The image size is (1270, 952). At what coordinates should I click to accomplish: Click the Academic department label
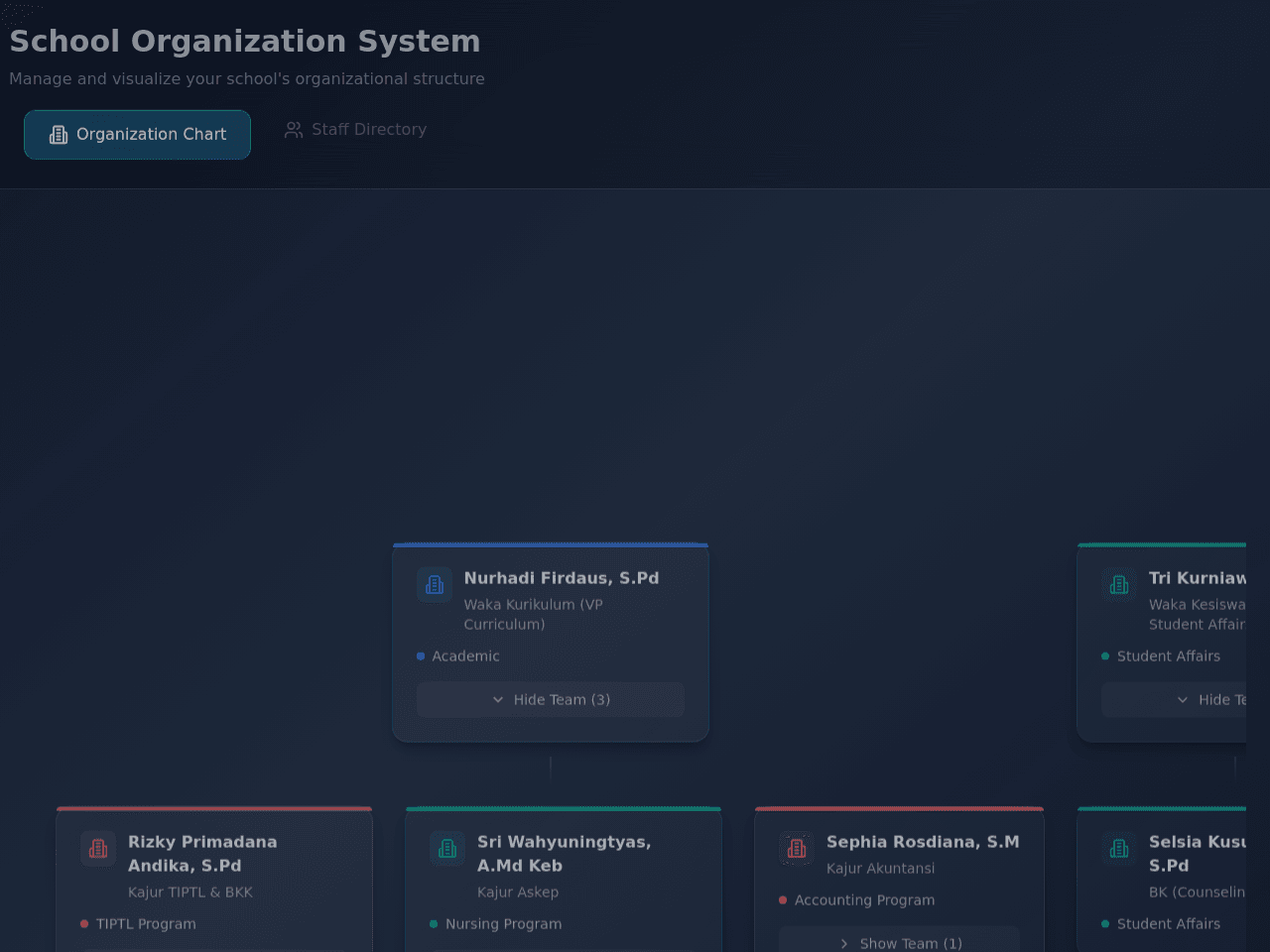[465, 656]
